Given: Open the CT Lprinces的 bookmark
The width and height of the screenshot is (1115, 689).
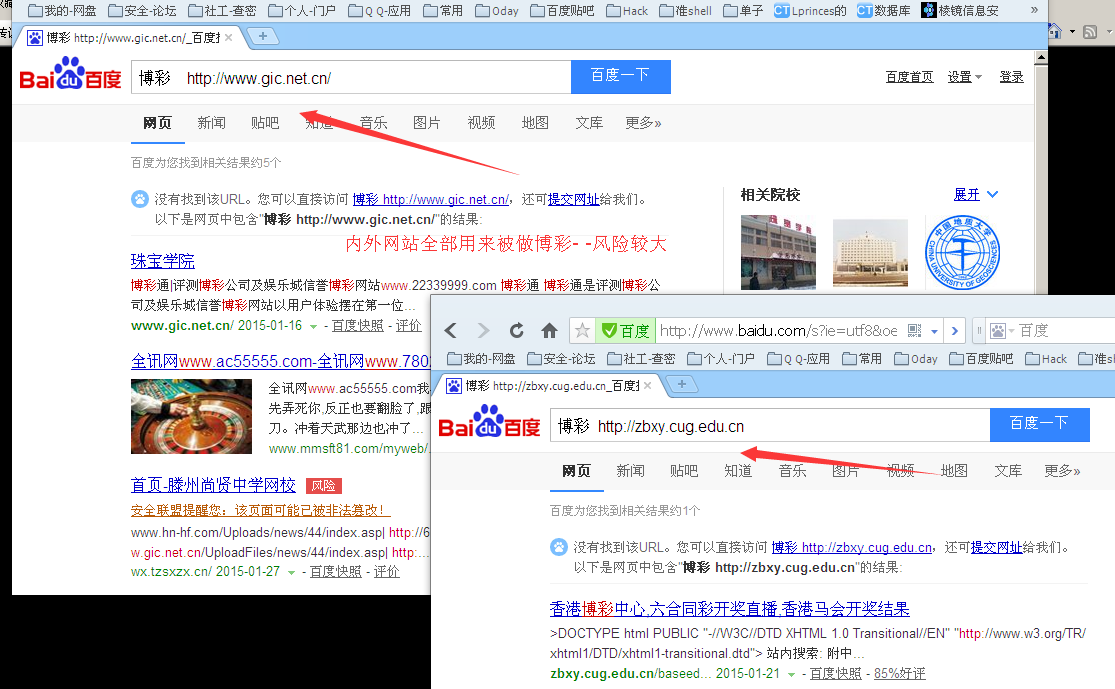Looking at the screenshot, I should [810, 11].
